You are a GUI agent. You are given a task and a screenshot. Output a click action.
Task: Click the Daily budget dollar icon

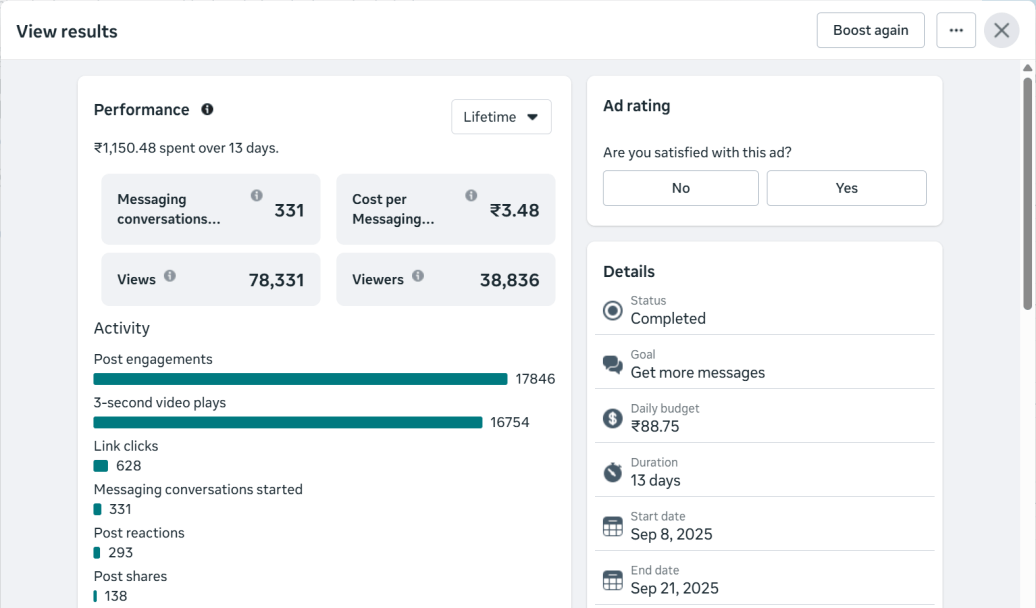tap(612, 418)
